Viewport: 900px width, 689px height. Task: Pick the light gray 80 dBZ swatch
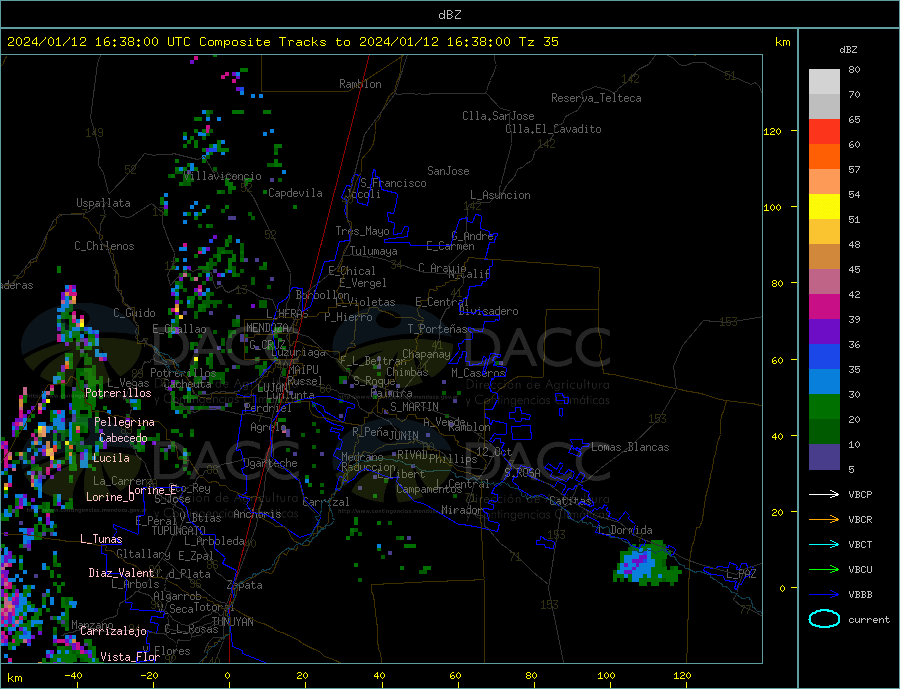pyautogui.click(x=824, y=82)
